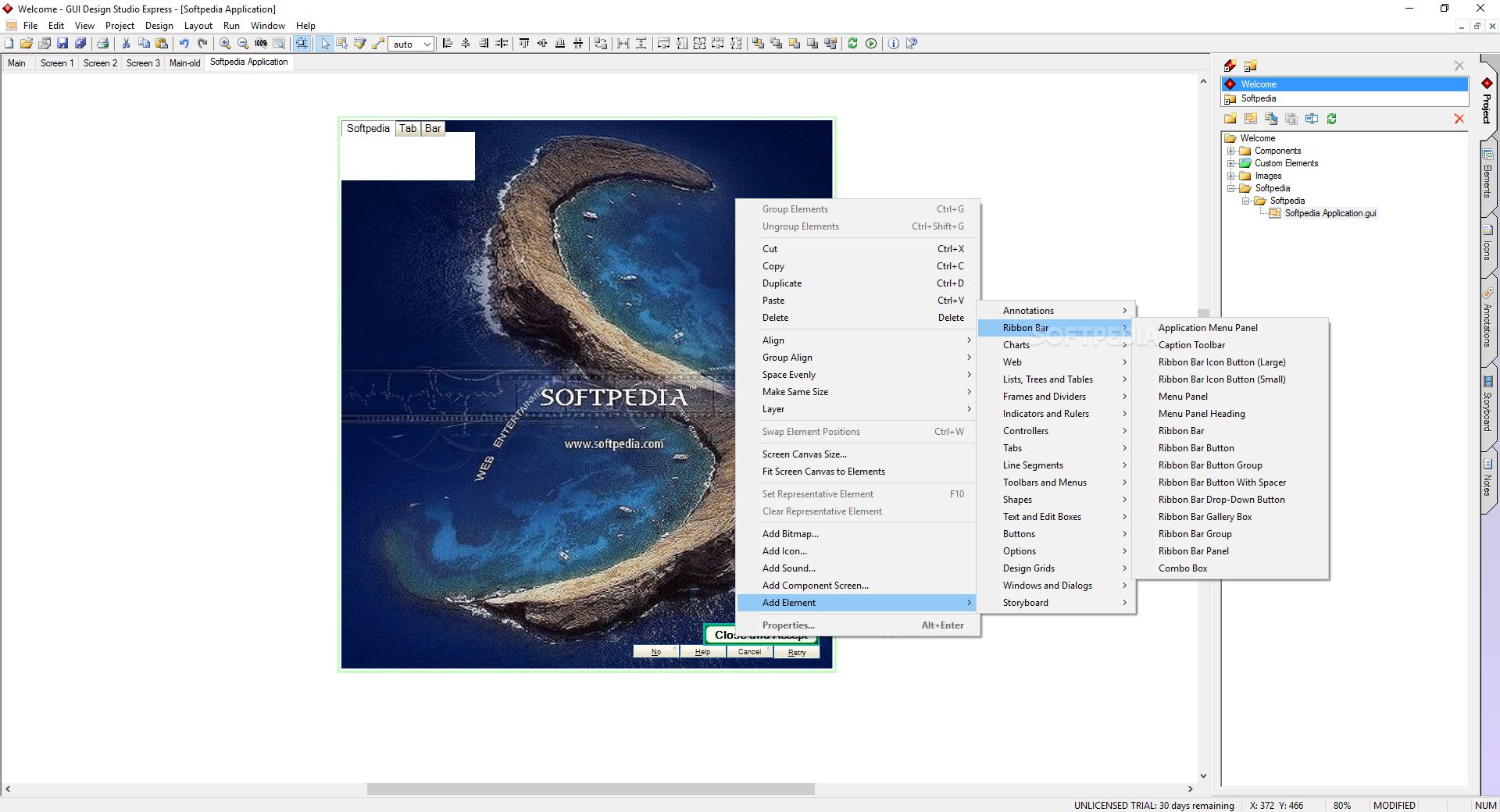Open the Storyboard element submenu
Screen dimensions: 1500x812
point(1056,603)
